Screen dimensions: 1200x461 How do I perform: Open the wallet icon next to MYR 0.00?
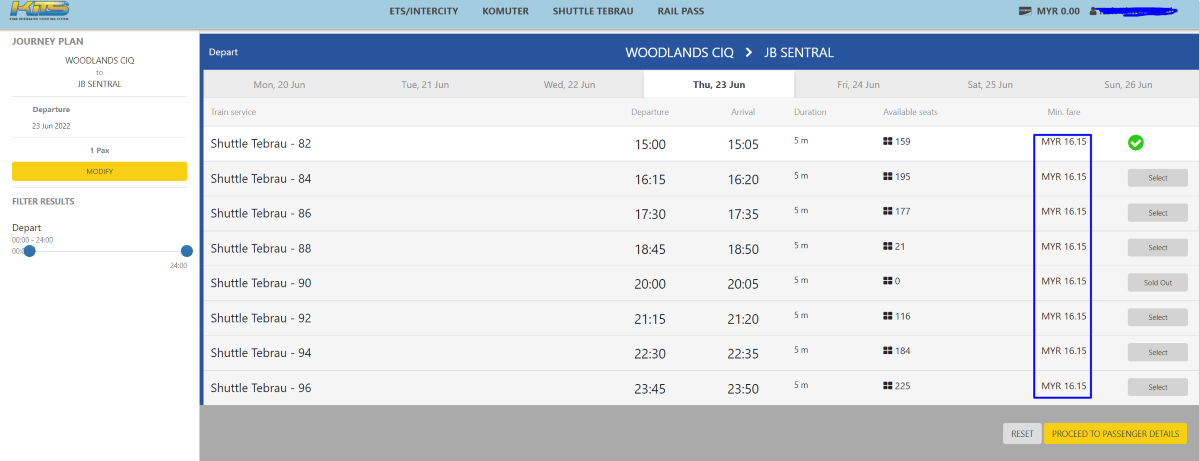pyautogui.click(x=1025, y=11)
